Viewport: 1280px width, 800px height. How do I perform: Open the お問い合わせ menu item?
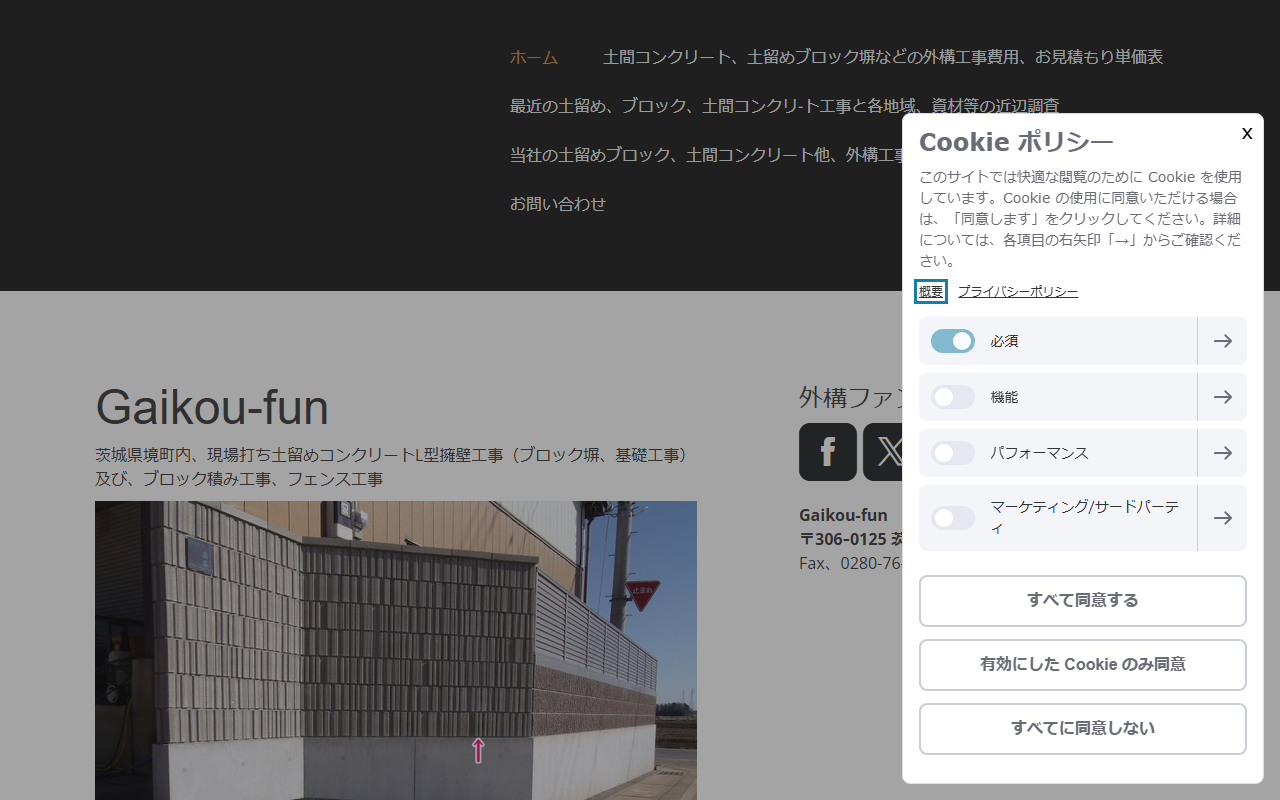point(558,204)
